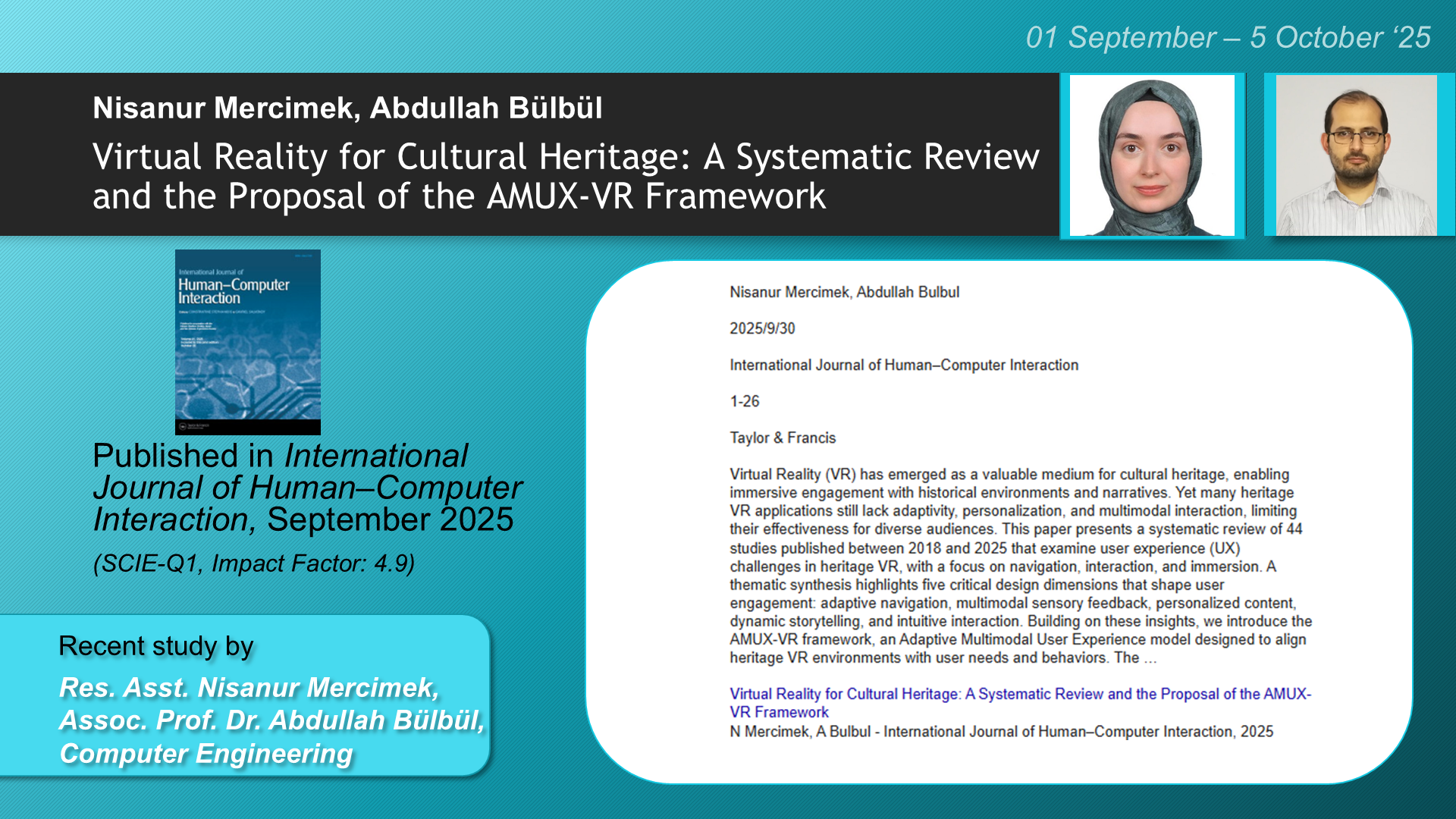
Task: Click the Human–Computer Interaction journal cover thumbnail
Action: 247,341
